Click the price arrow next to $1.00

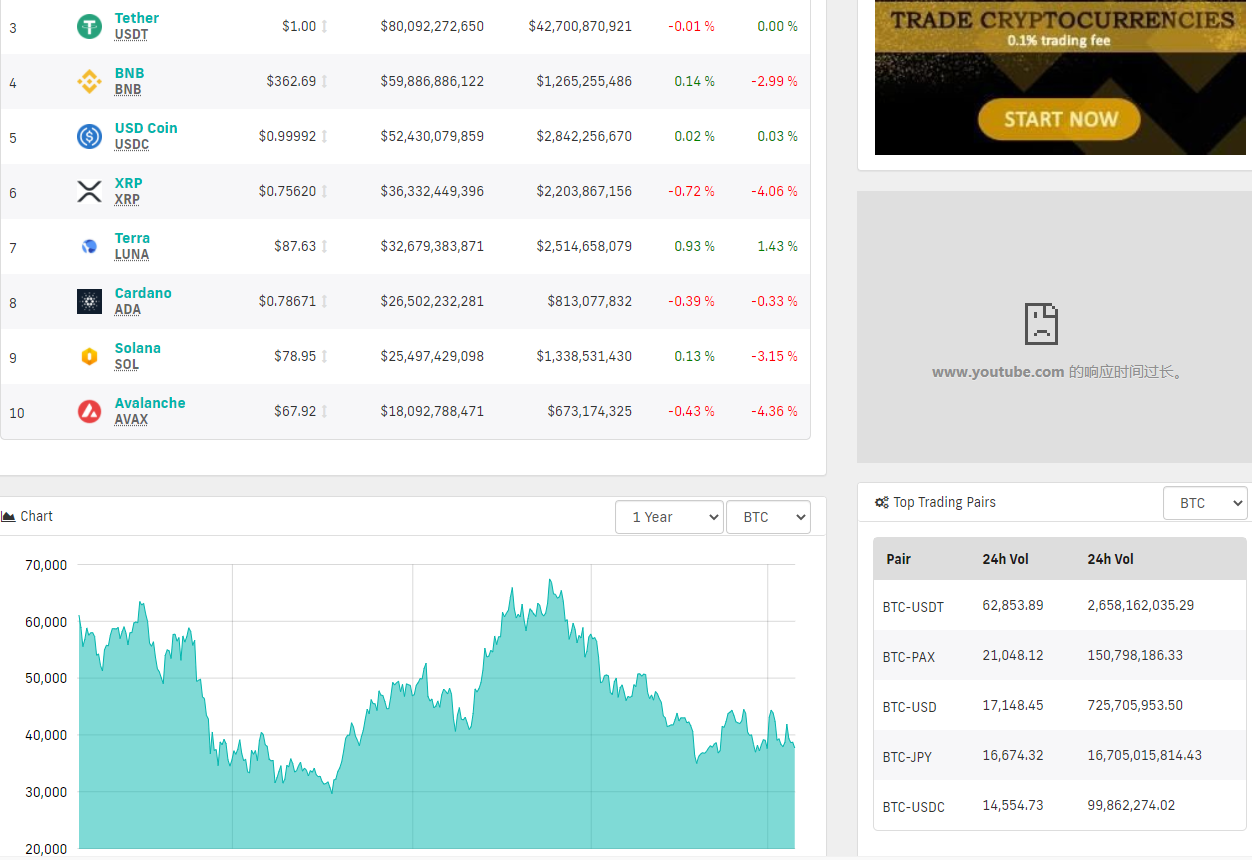(324, 26)
